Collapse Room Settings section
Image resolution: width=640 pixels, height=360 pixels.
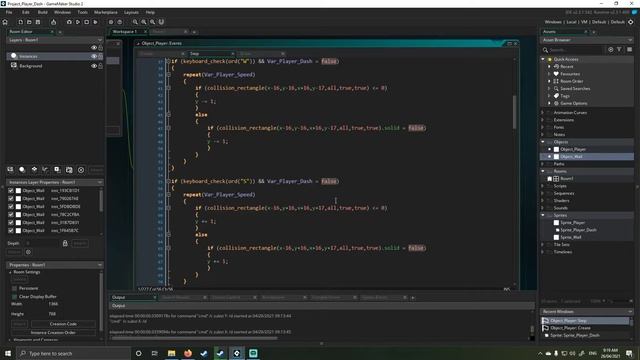[x=10, y=272]
